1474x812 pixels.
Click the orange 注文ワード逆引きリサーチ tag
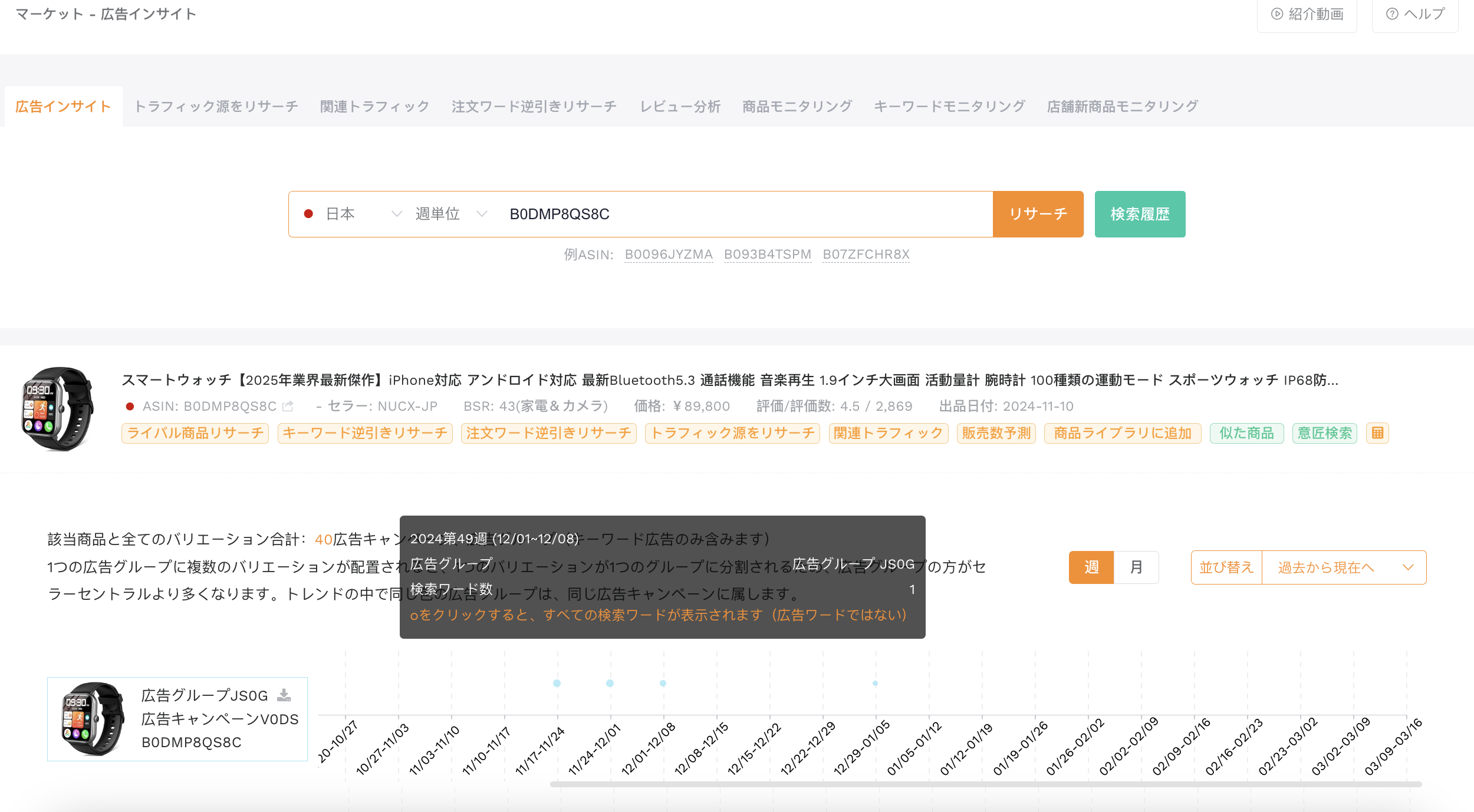coord(548,433)
